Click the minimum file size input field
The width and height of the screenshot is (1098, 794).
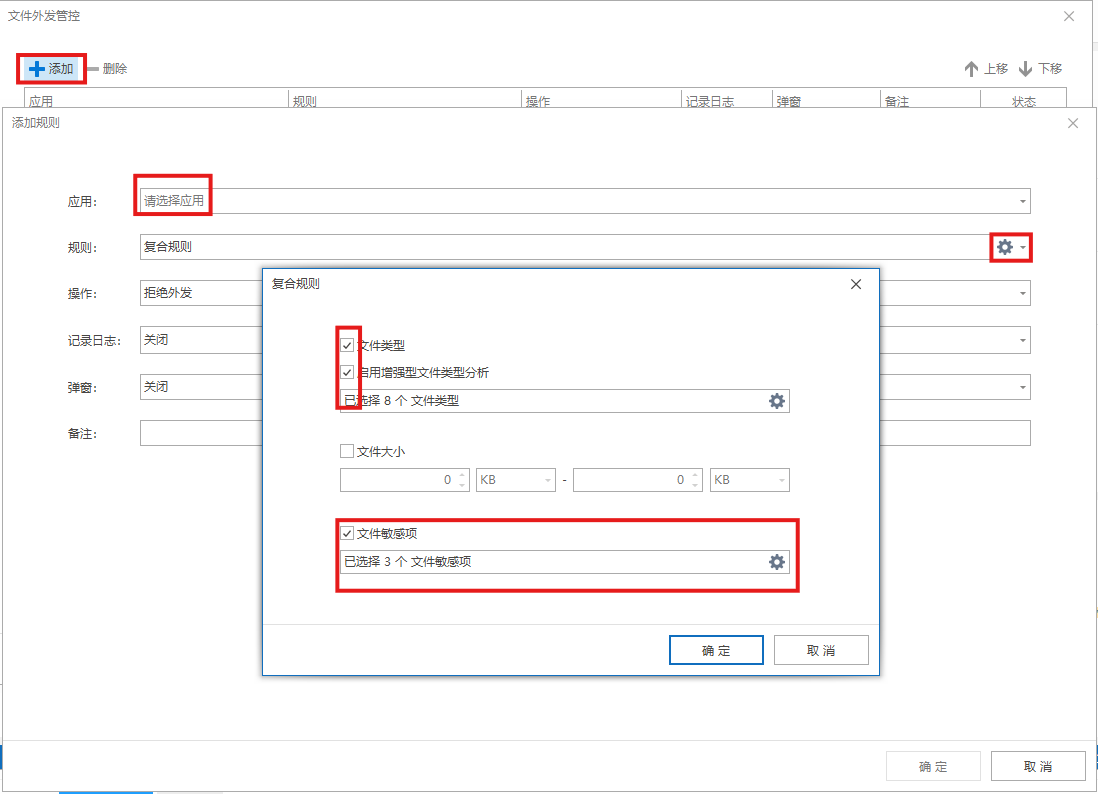pos(398,480)
